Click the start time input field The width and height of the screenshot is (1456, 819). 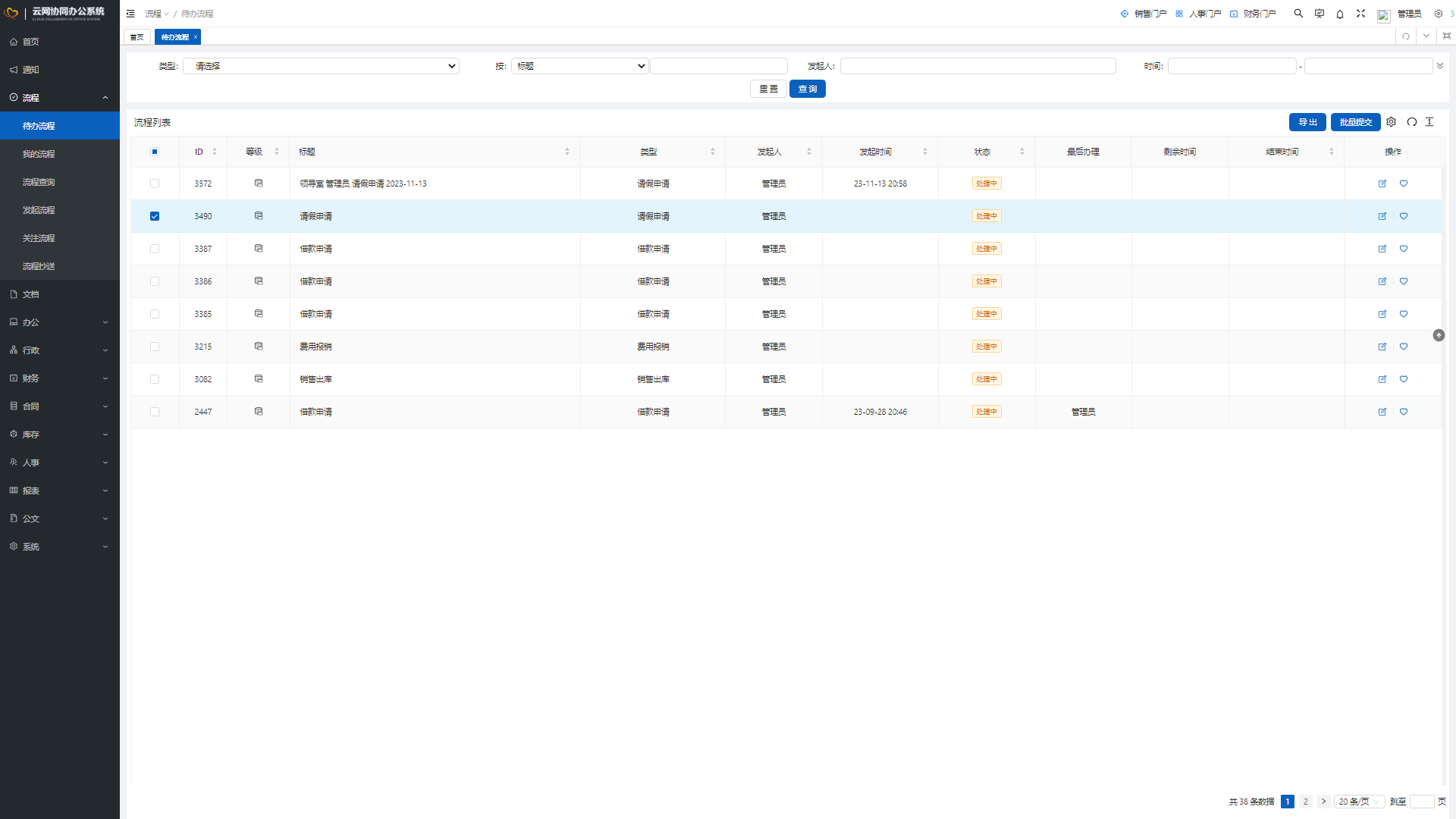click(1232, 66)
